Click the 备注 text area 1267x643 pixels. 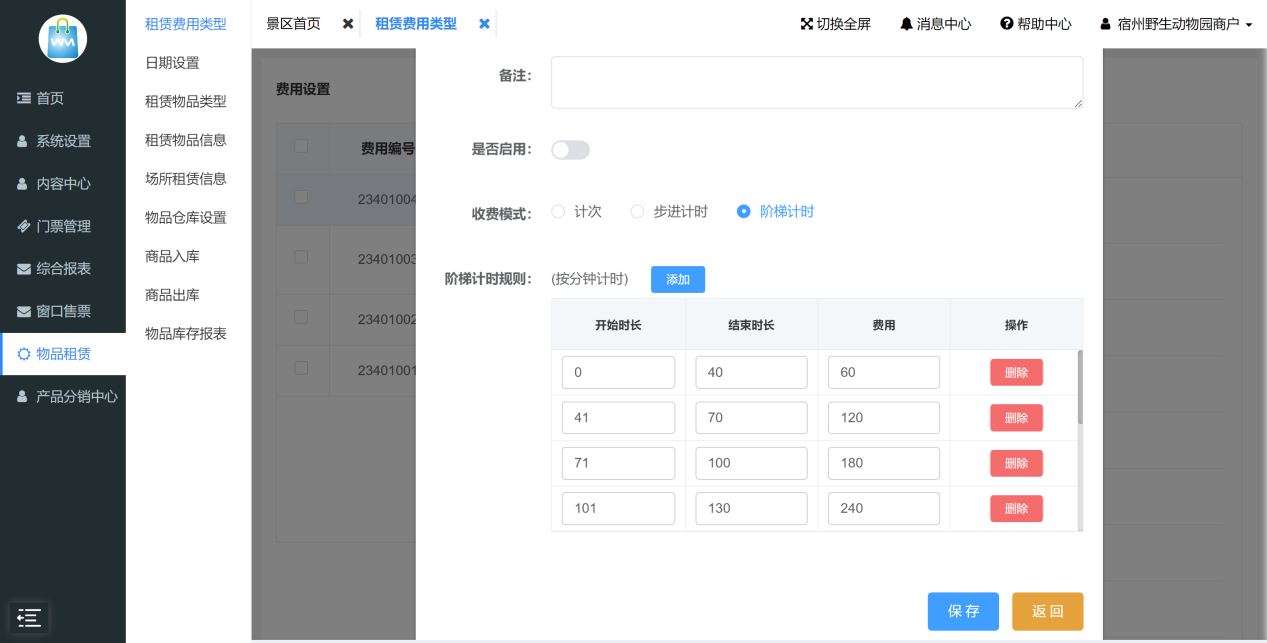[x=817, y=82]
